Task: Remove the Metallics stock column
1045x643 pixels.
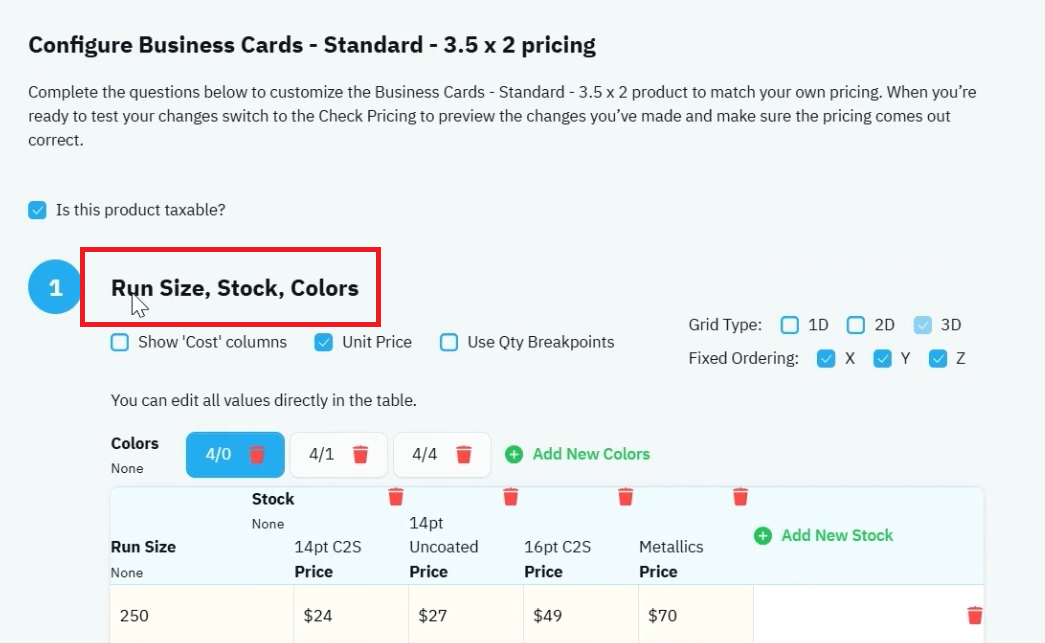Action: (x=740, y=496)
